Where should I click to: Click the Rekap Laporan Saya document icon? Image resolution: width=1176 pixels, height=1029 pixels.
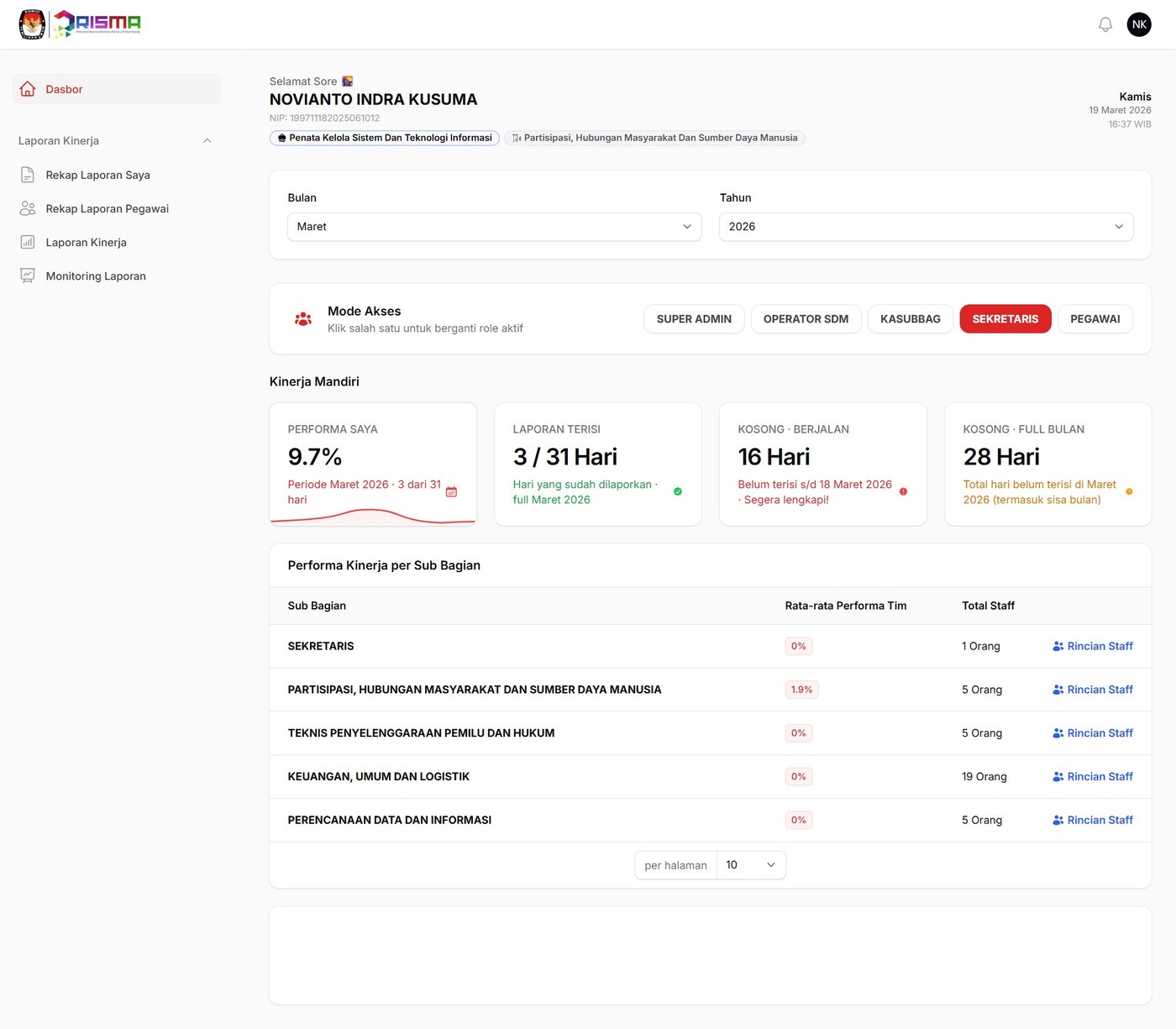pyautogui.click(x=28, y=175)
